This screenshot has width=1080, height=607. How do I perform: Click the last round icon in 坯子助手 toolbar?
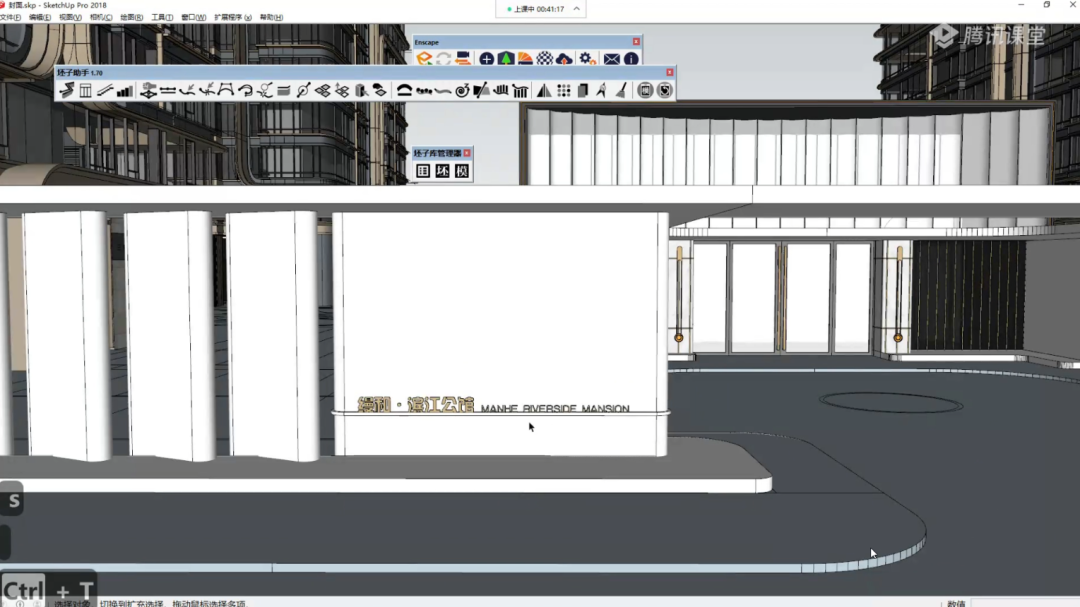pos(664,90)
